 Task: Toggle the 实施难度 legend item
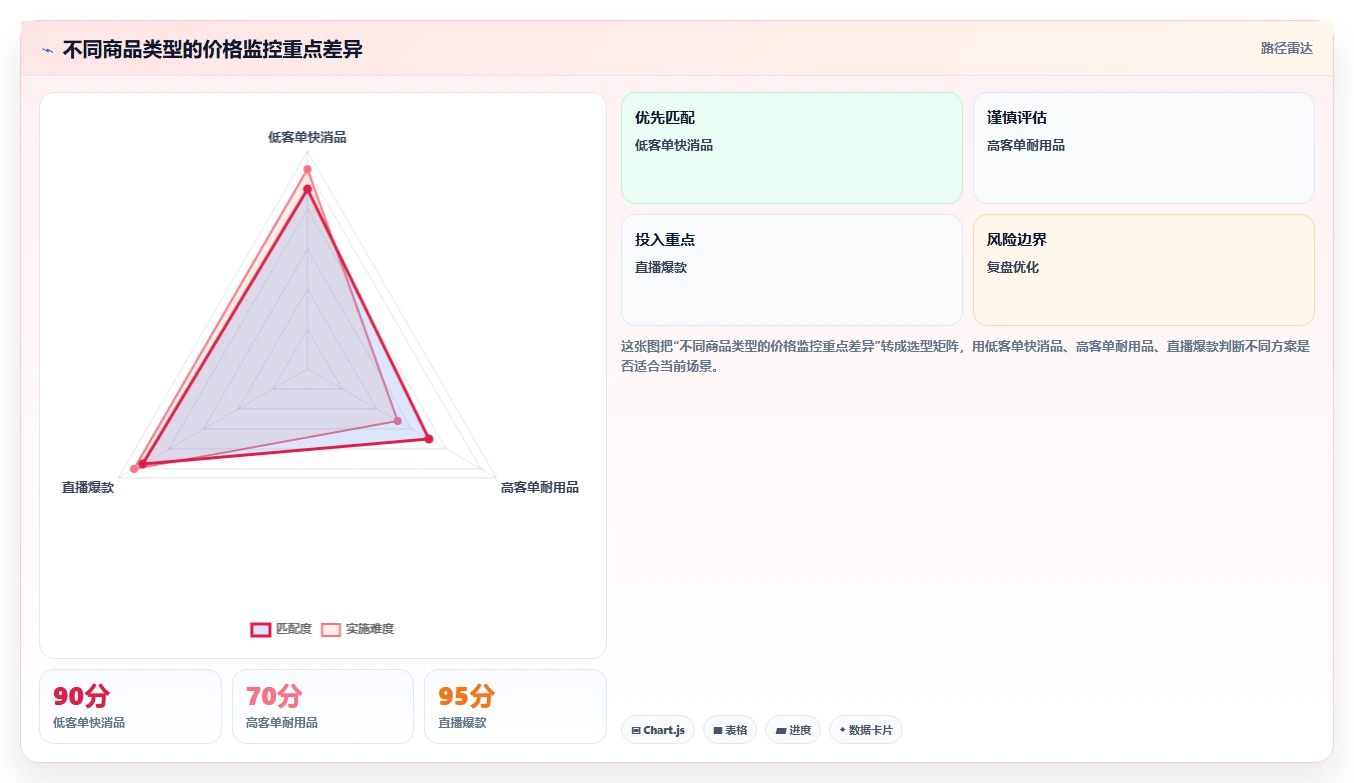(x=357, y=629)
